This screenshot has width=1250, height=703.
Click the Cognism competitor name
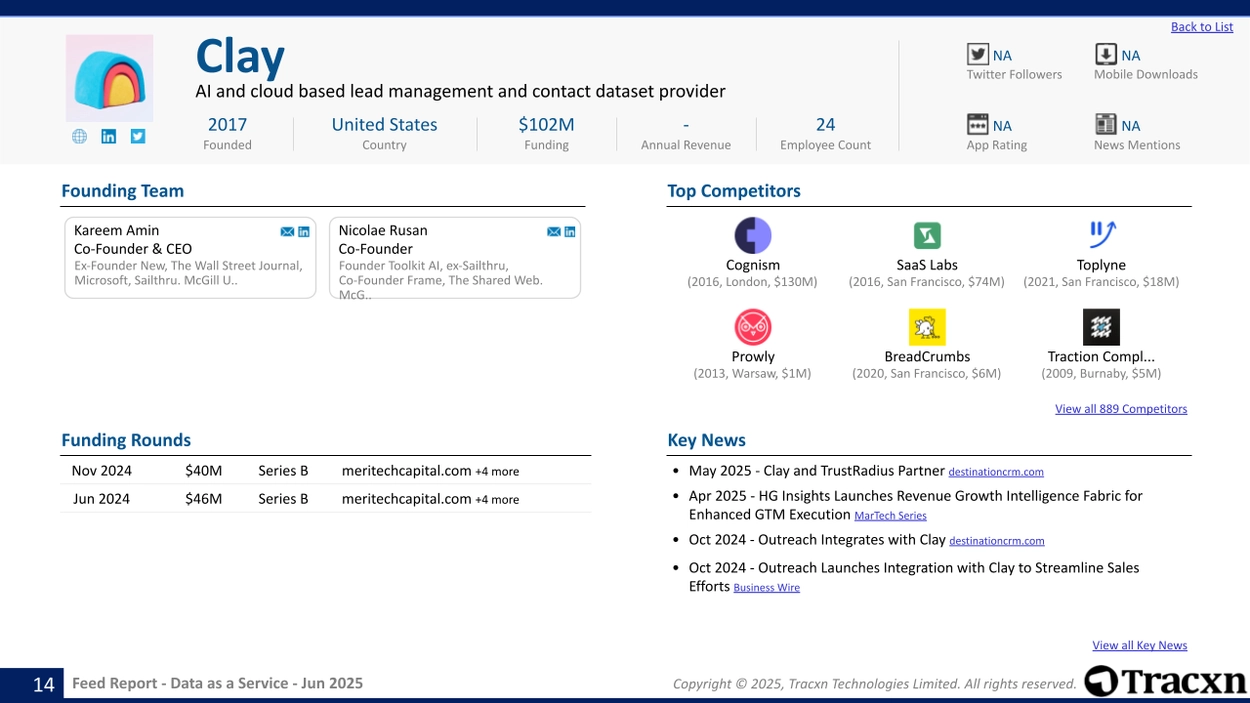coord(752,265)
